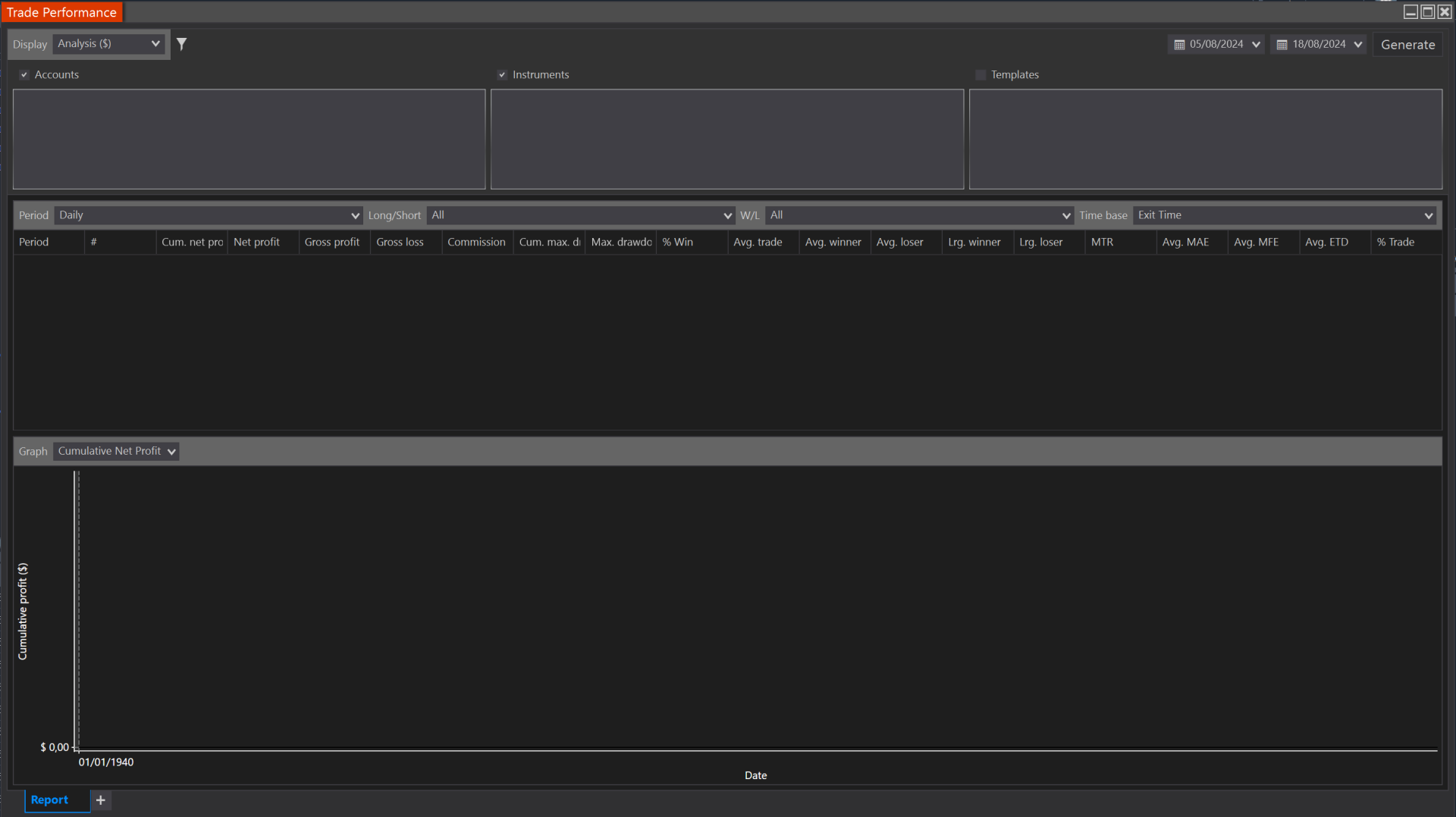Screen dimensions: 1456x817
Task: Click the 01/01/1940 date axis label
Action: 106,762
